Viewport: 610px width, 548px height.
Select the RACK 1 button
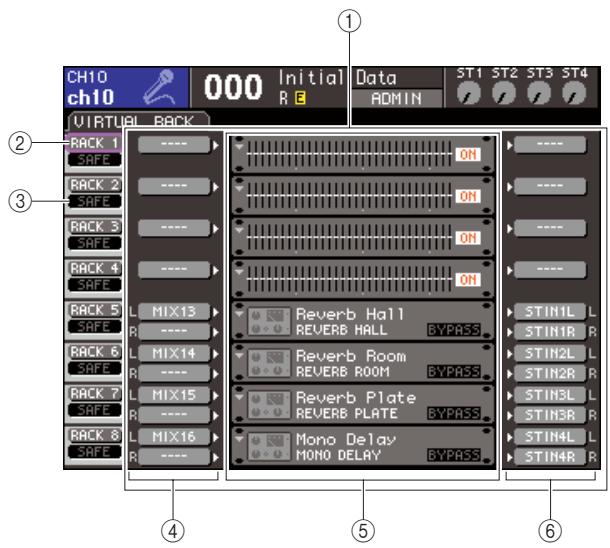[94, 143]
